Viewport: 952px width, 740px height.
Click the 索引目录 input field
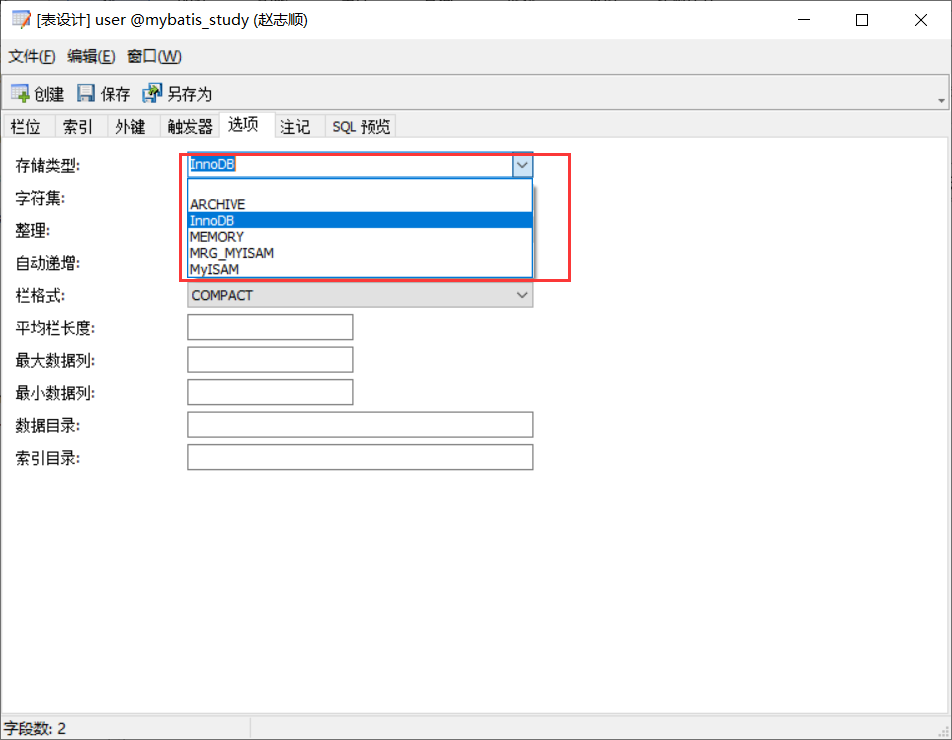point(360,457)
